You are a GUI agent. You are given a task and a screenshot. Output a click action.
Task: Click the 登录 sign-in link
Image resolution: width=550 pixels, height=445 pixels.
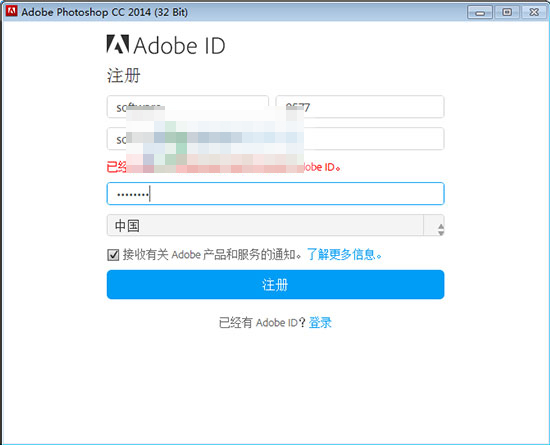320,322
